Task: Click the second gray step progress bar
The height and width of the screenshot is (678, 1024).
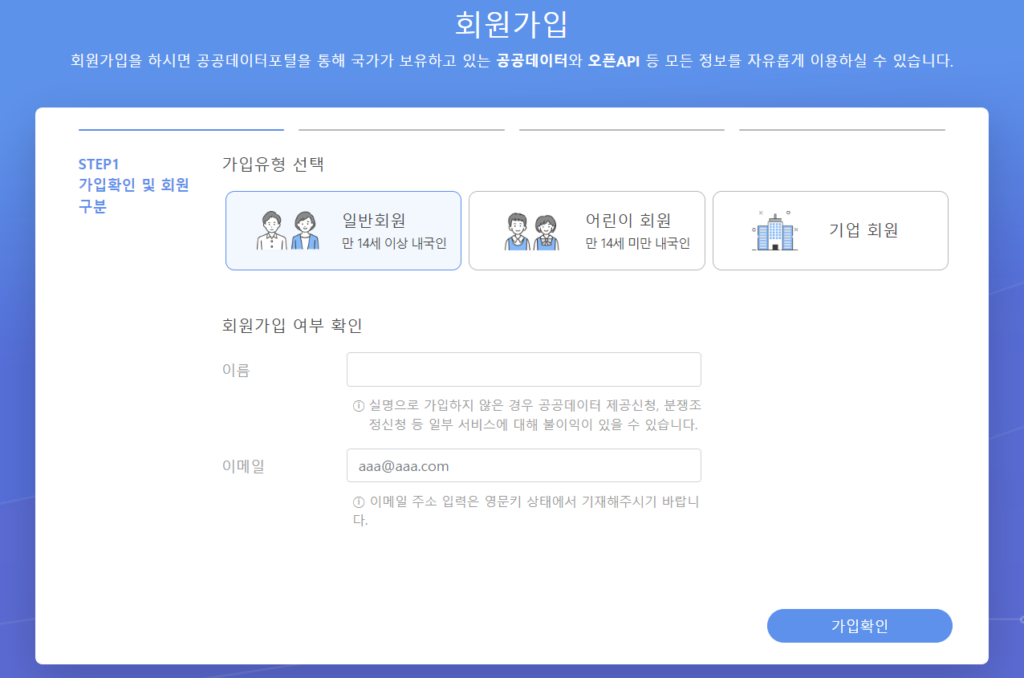Action: [x=401, y=129]
